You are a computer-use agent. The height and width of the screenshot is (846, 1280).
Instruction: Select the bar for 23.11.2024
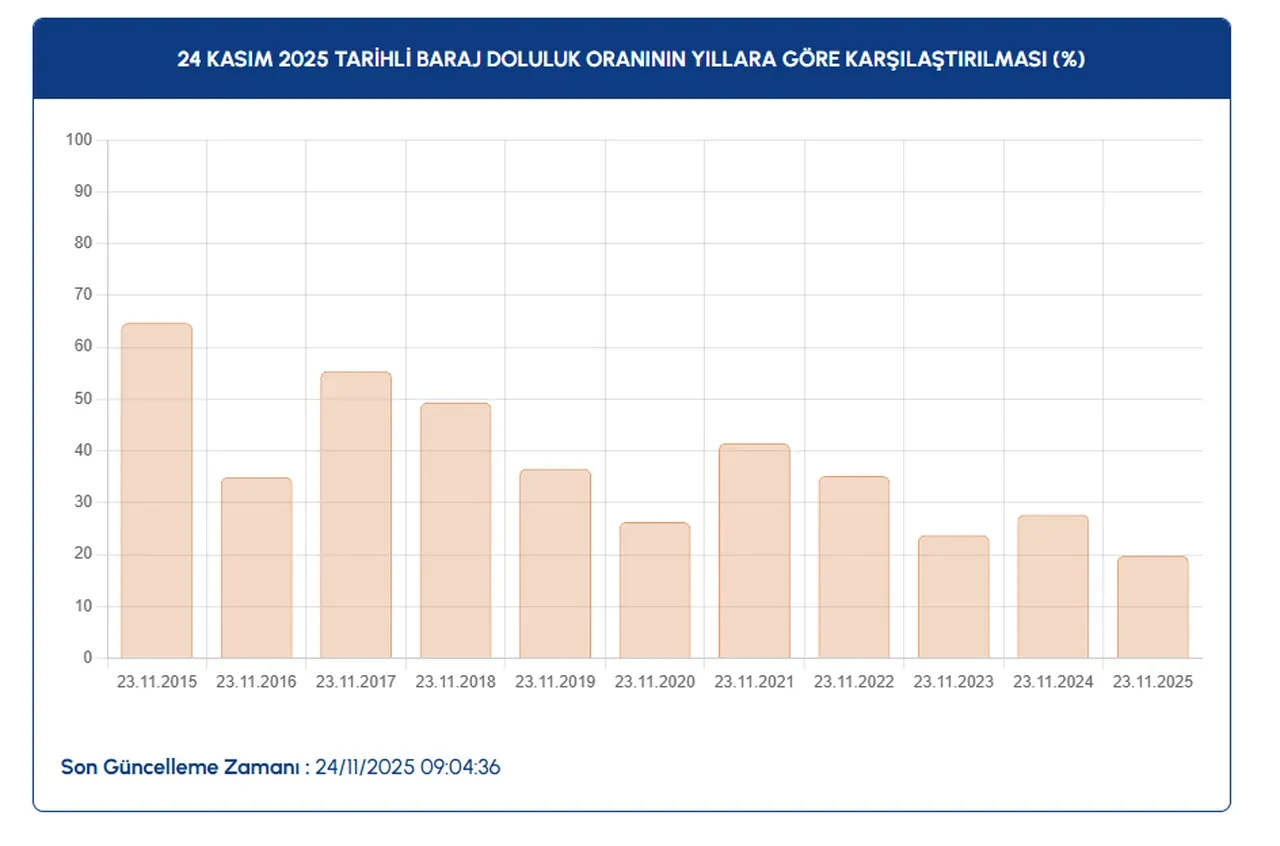coord(1053,586)
